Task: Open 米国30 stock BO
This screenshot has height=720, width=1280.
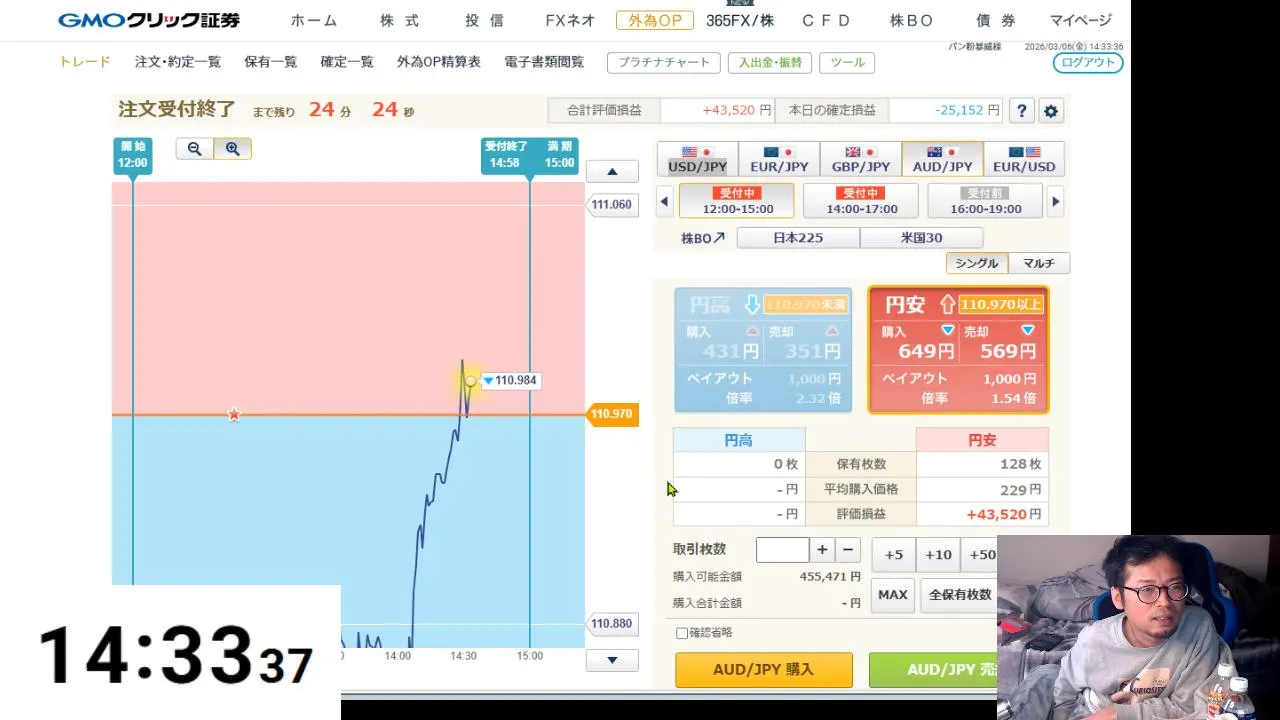Action: pyautogui.click(x=921, y=238)
